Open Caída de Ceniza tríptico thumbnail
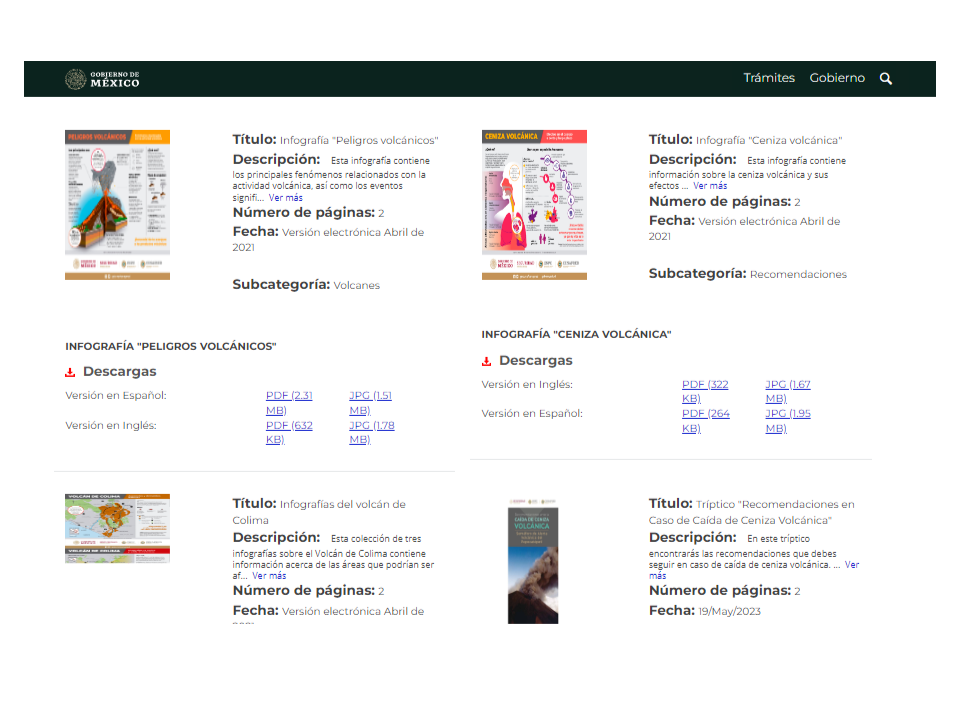Image resolution: width=960 pixels, height=720 pixels. tap(533, 560)
